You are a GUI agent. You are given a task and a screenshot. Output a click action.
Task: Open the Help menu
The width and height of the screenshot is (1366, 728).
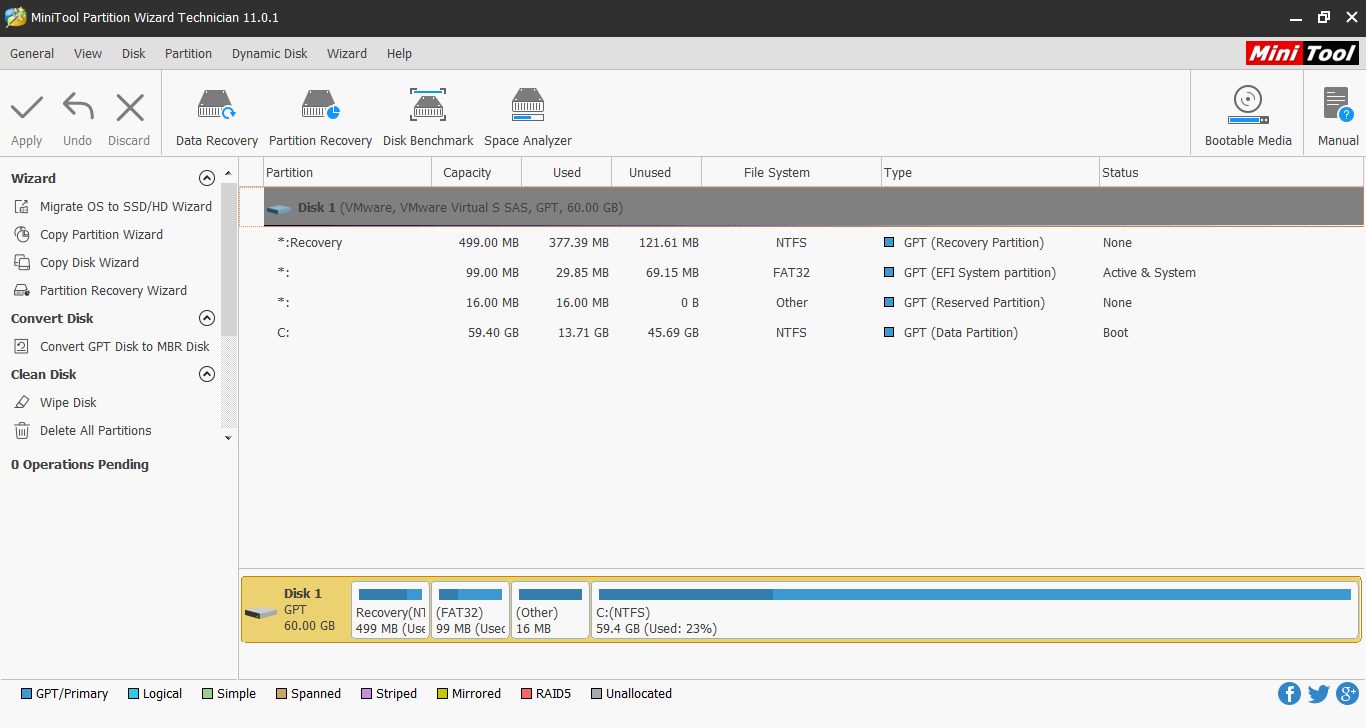399,53
